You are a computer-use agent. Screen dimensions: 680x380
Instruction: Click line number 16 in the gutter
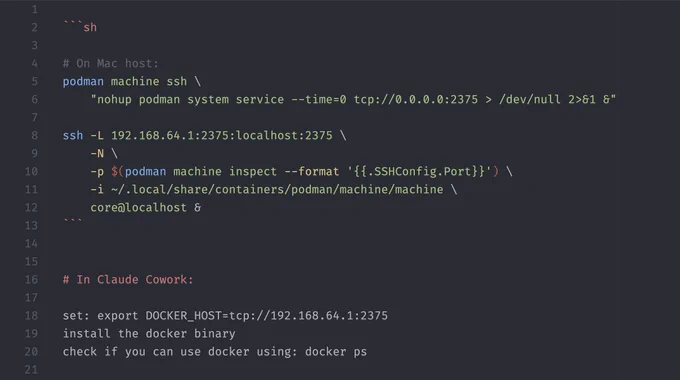(x=31, y=280)
